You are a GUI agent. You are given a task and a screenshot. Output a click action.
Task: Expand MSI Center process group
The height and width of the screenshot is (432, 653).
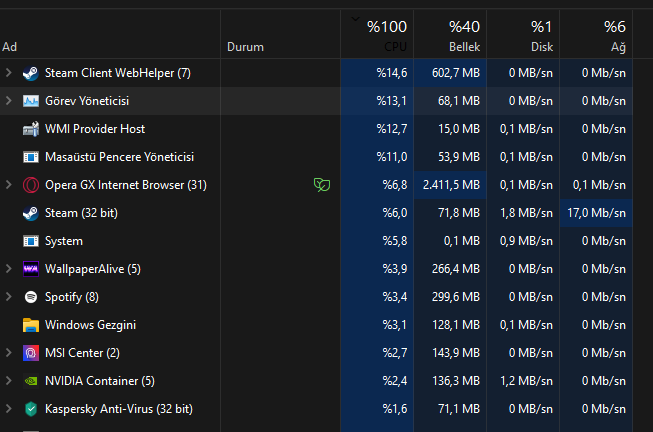8,353
